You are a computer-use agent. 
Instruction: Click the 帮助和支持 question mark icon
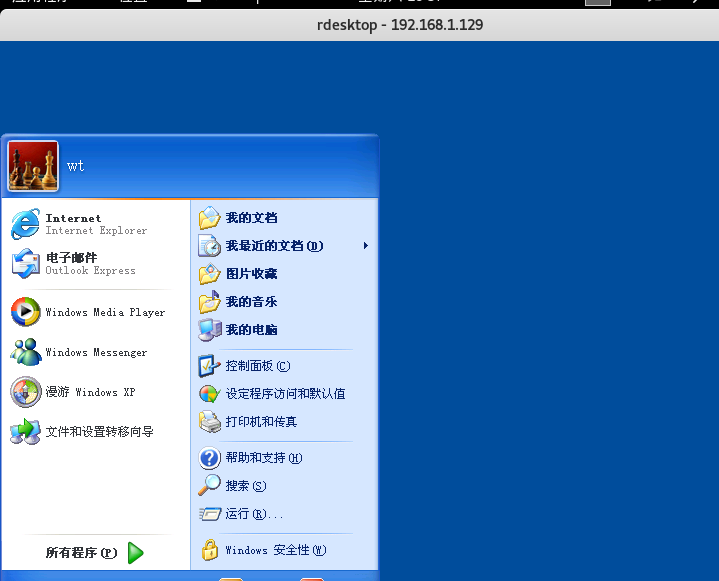pos(210,458)
